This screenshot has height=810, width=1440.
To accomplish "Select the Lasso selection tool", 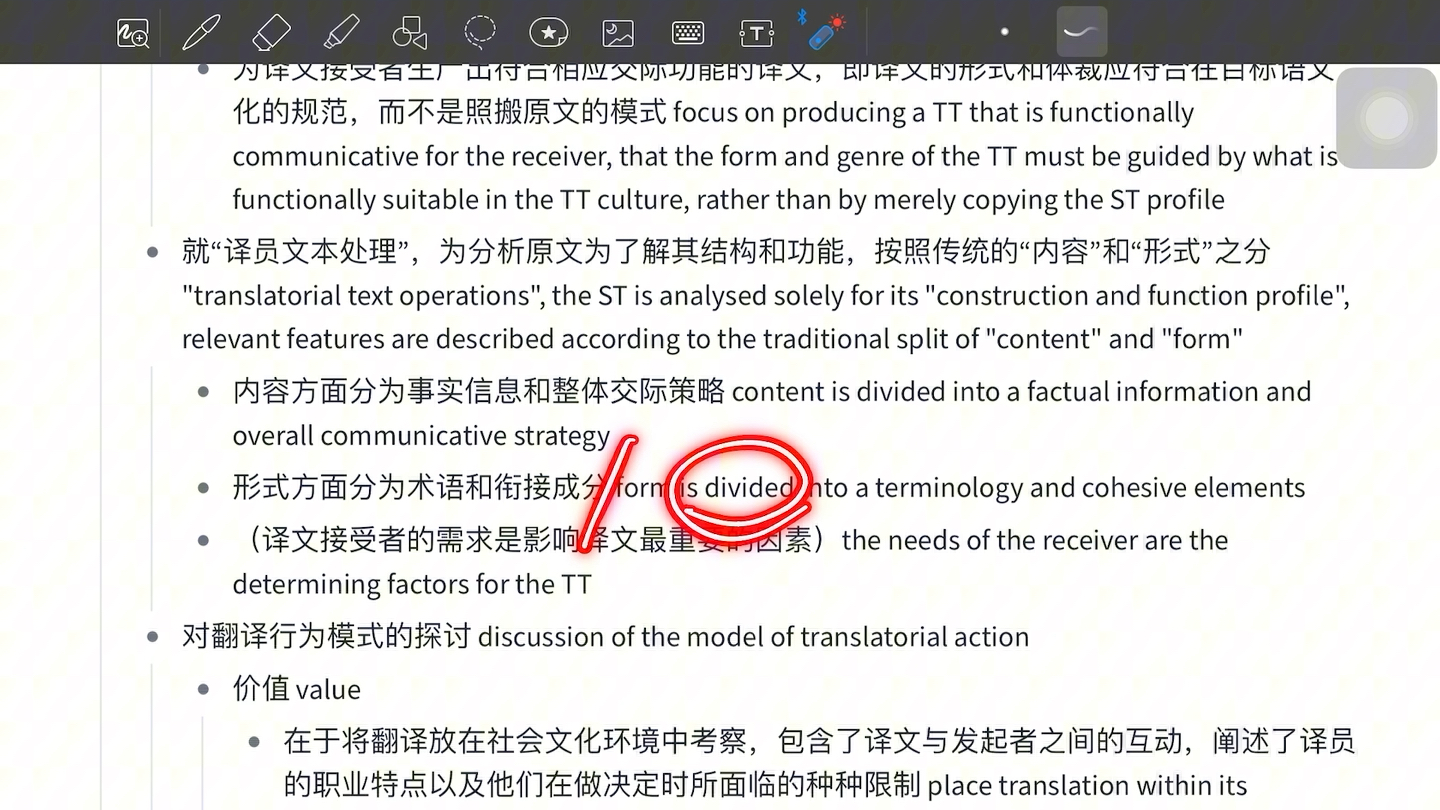I will click(480, 33).
